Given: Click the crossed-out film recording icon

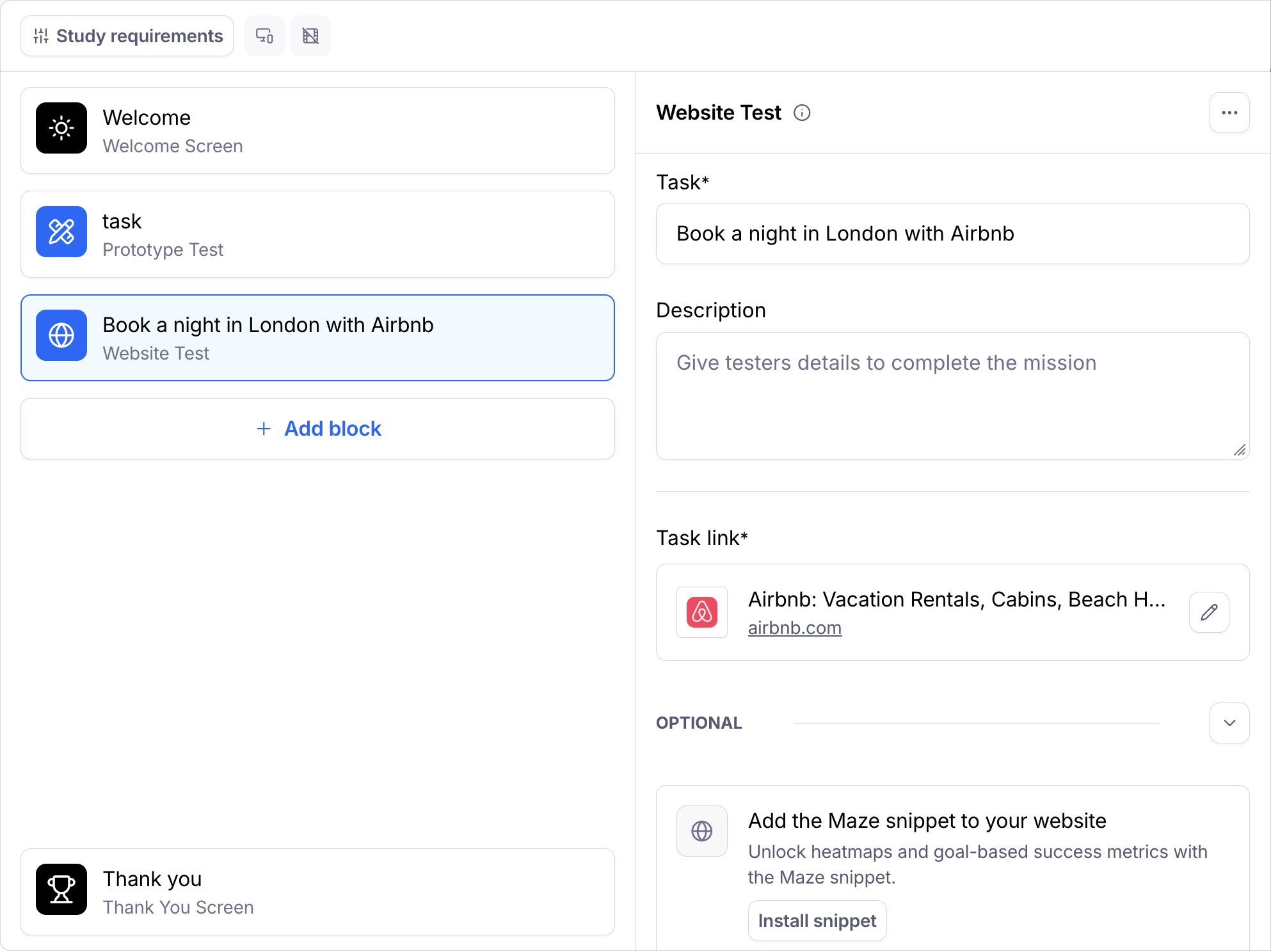Looking at the screenshot, I should (310, 36).
